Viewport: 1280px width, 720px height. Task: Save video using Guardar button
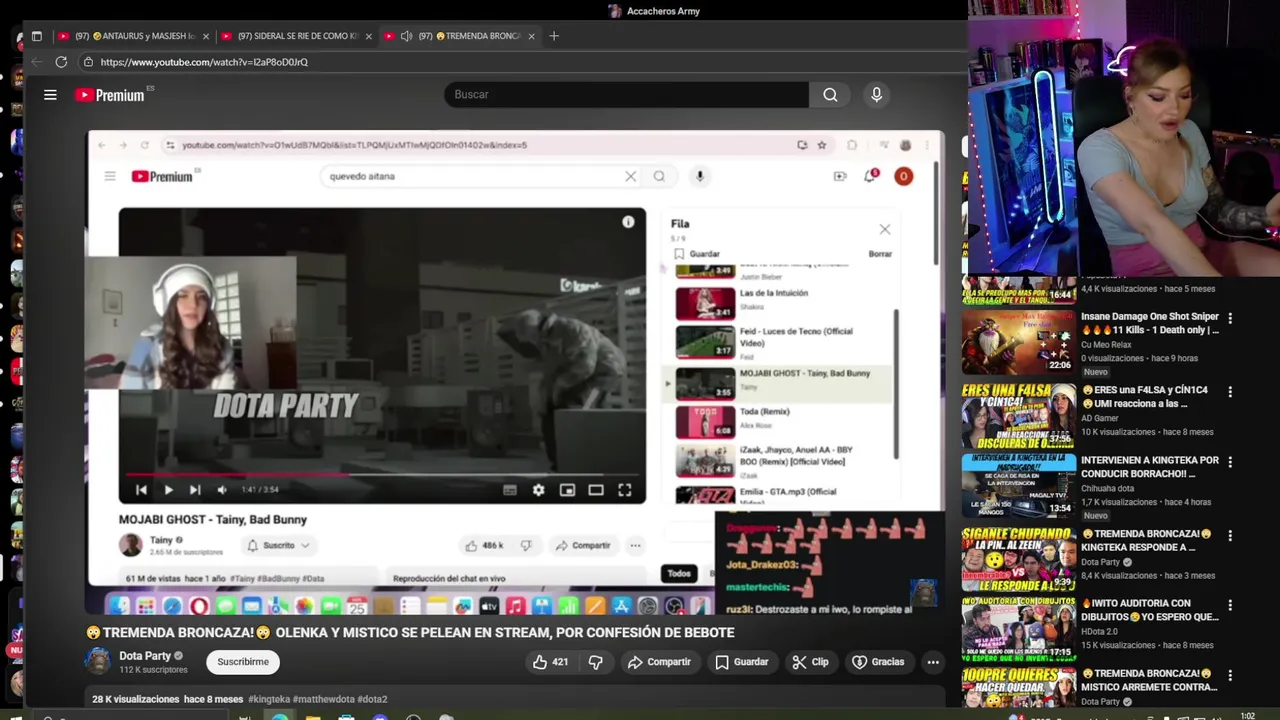[742, 662]
